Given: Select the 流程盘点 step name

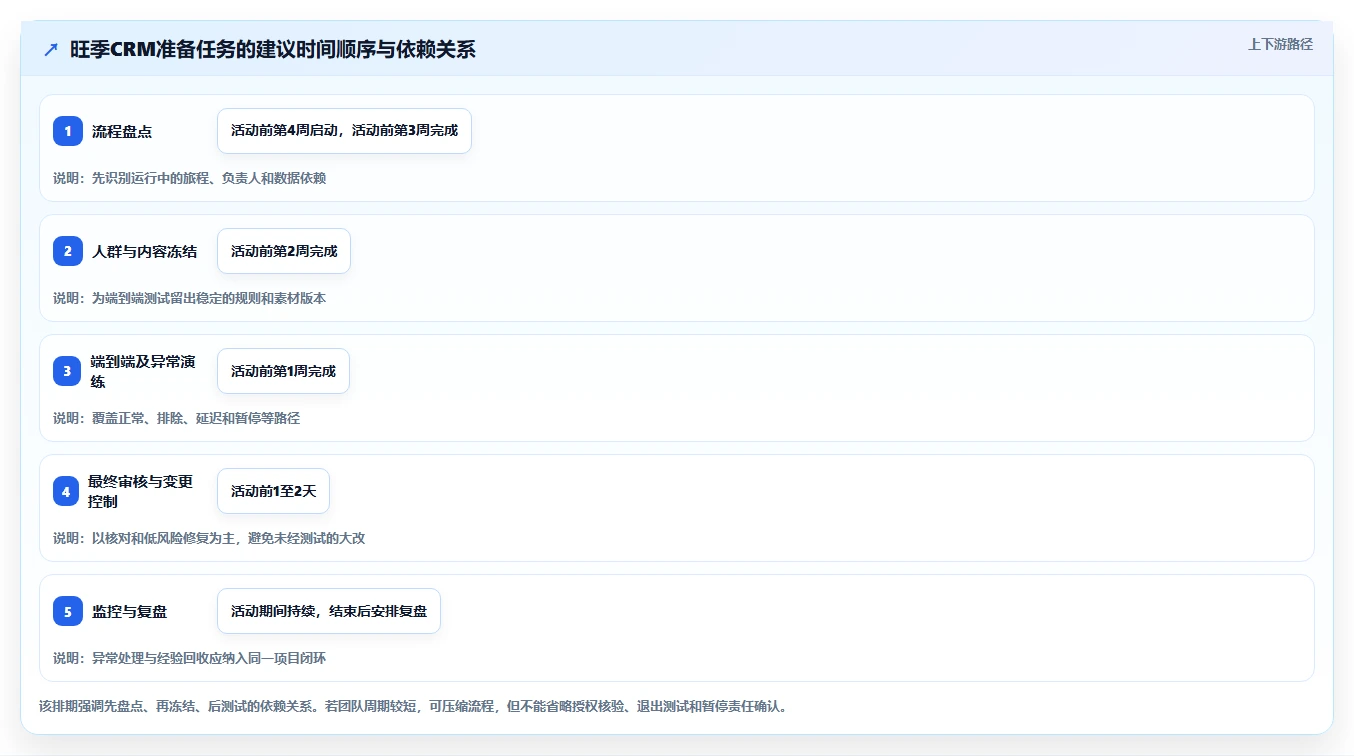Looking at the screenshot, I should [122, 131].
